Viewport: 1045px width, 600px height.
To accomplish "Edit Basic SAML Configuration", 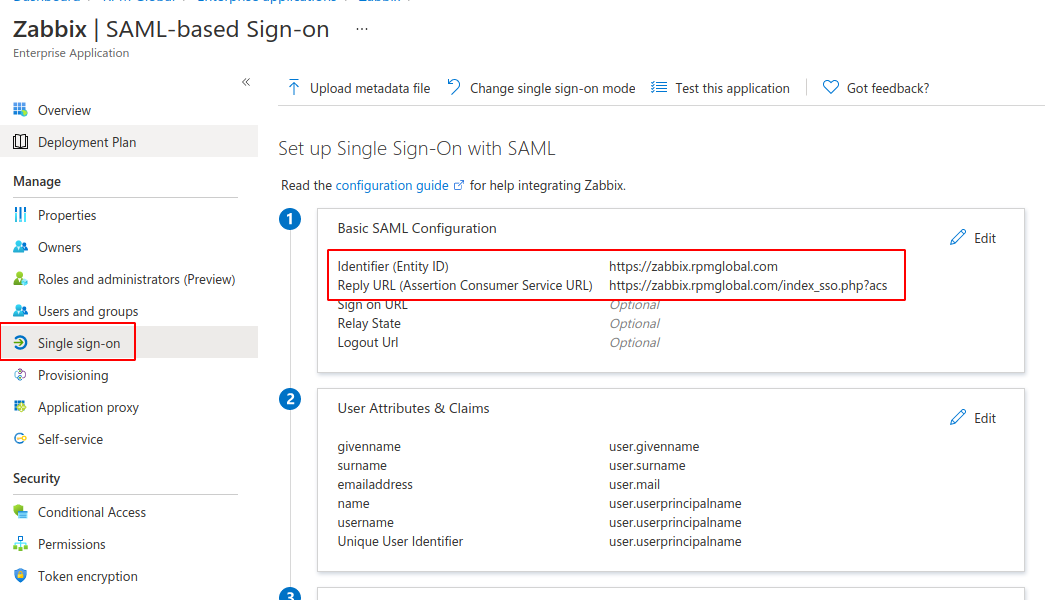I will click(x=973, y=238).
